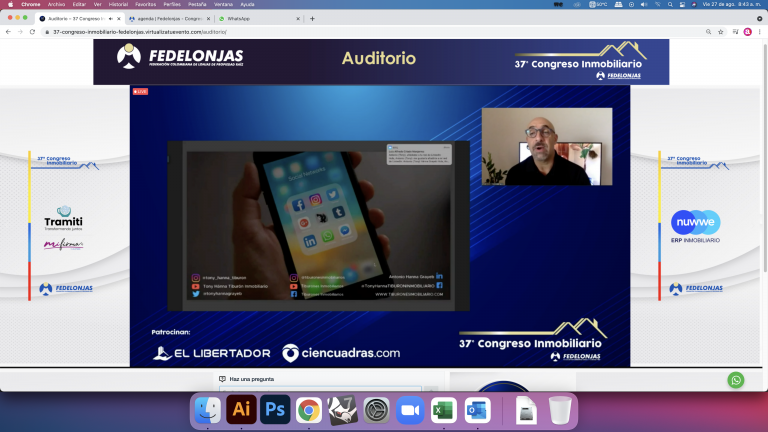Click the nuwwe ERP Inmobiliario logo
This screenshot has height=432, width=768.
point(696,226)
